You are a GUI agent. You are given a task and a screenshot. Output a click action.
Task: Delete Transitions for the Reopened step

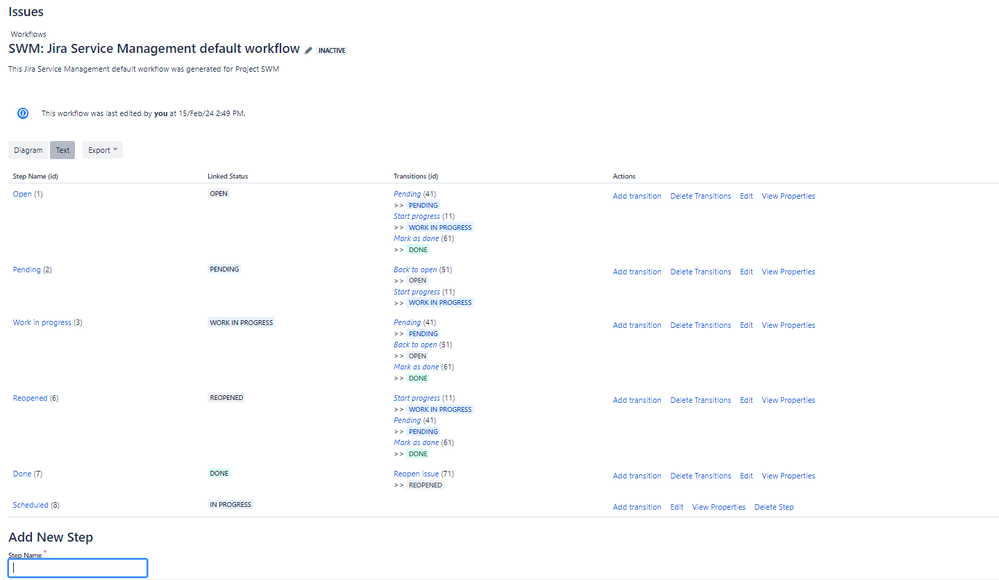(x=701, y=400)
